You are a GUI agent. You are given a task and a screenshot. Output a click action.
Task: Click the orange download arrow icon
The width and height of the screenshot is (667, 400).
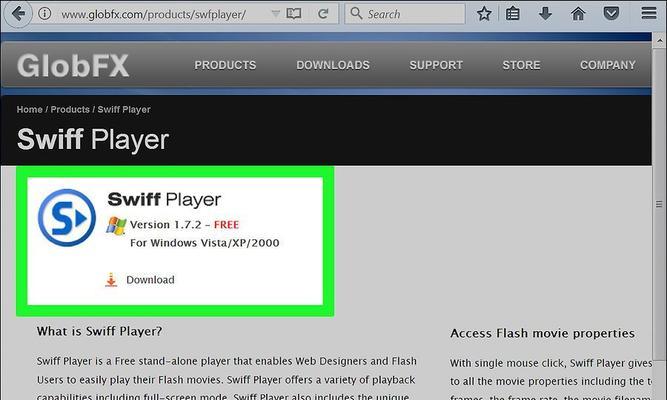(111, 280)
